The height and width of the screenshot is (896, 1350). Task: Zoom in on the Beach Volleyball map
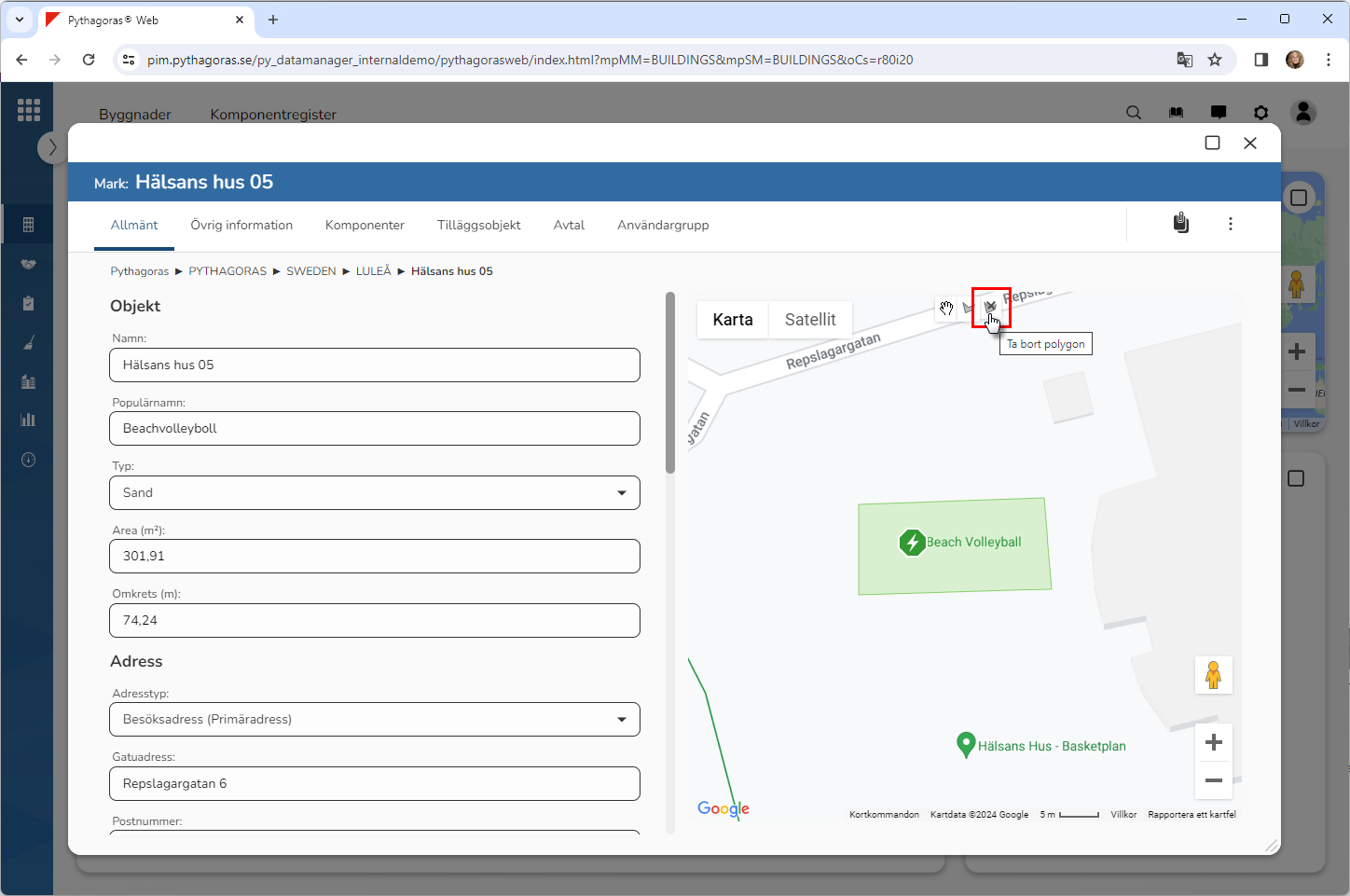[1213, 742]
